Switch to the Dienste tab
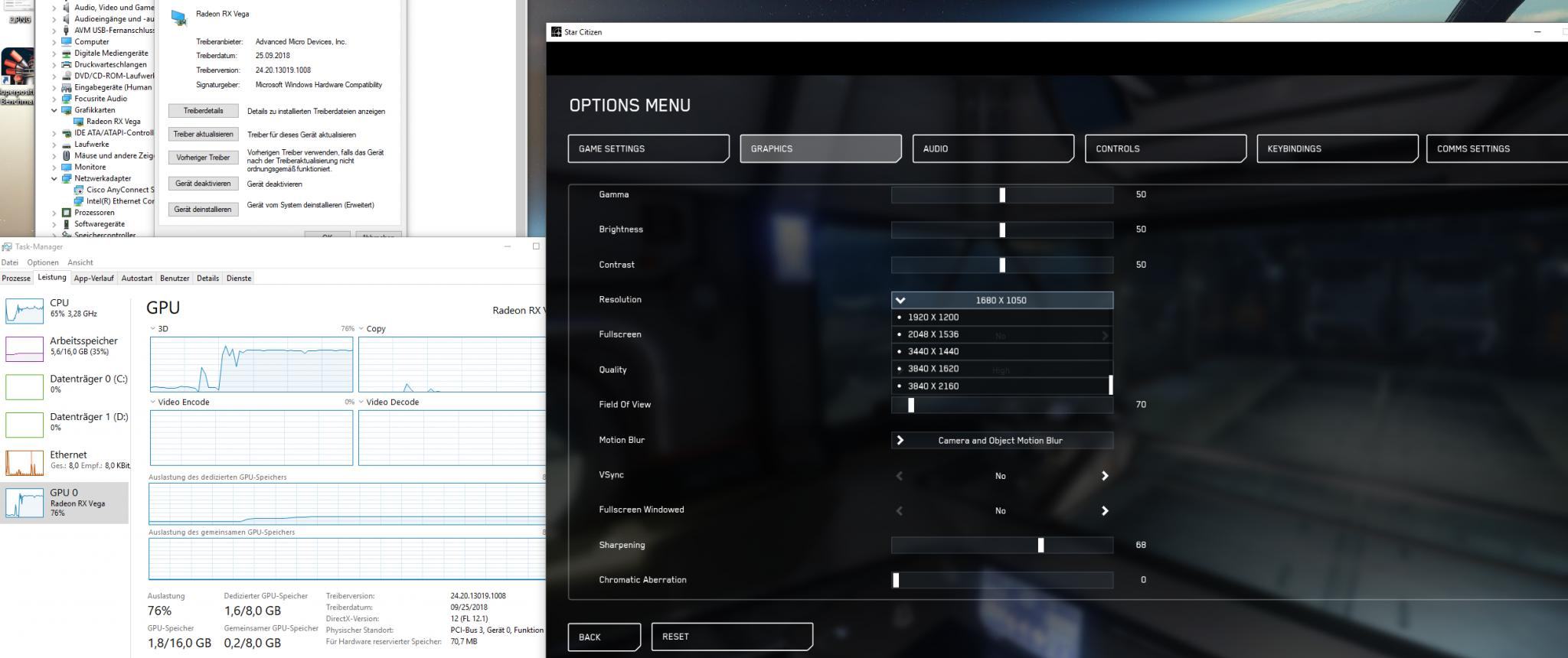This screenshot has width=1568, height=658. [x=239, y=279]
